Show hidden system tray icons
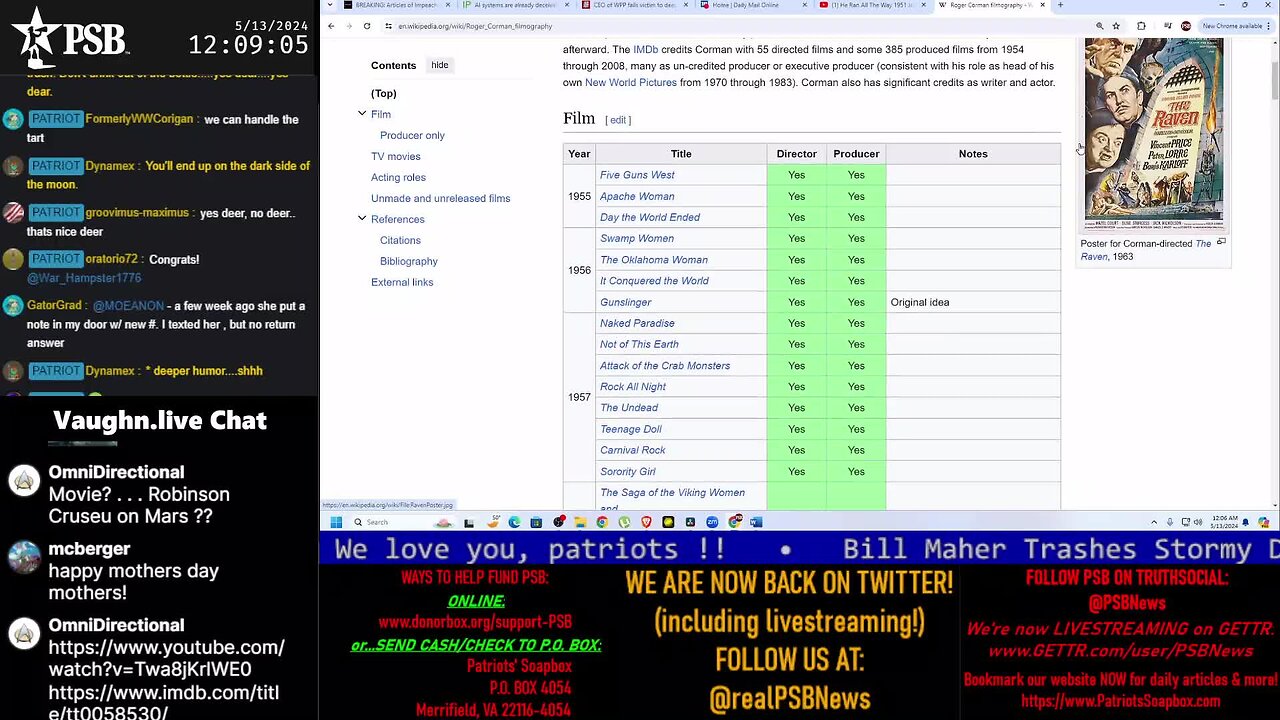Image resolution: width=1280 pixels, height=720 pixels. (1154, 522)
